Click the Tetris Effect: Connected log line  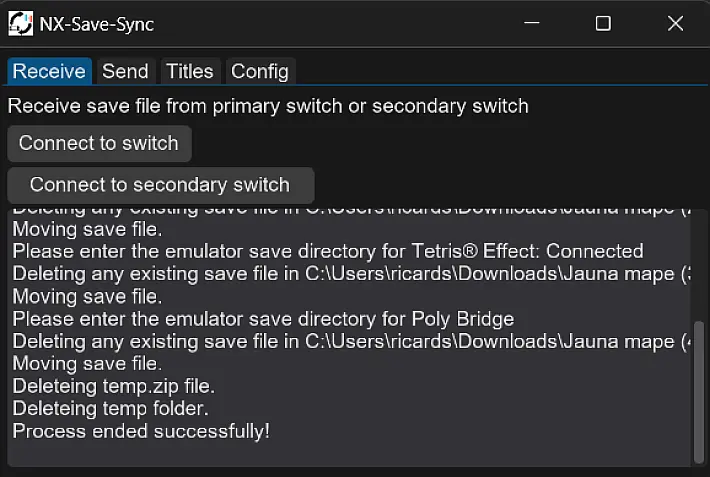click(x=328, y=251)
